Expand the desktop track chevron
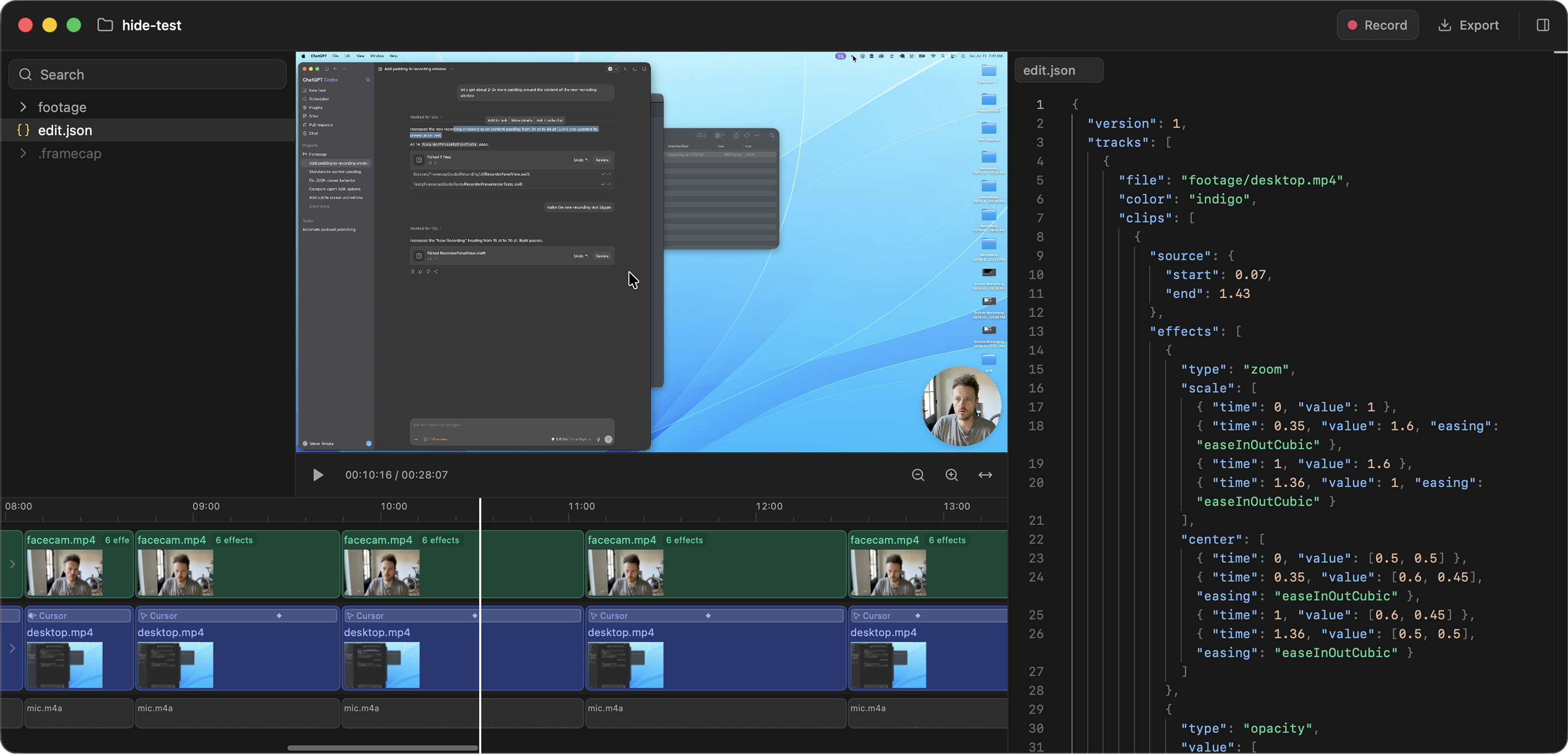 pyautogui.click(x=12, y=648)
